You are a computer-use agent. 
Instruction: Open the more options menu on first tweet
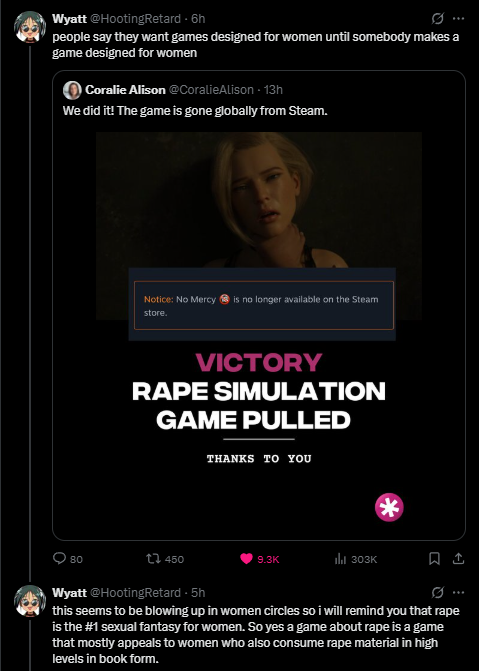pyautogui.click(x=458, y=18)
